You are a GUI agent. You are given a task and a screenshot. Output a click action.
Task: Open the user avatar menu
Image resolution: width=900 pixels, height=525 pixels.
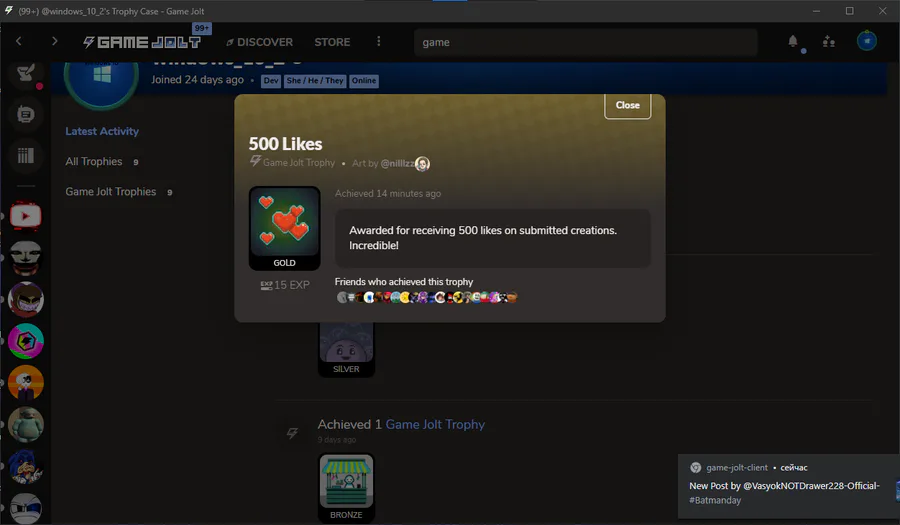(x=867, y=41)
